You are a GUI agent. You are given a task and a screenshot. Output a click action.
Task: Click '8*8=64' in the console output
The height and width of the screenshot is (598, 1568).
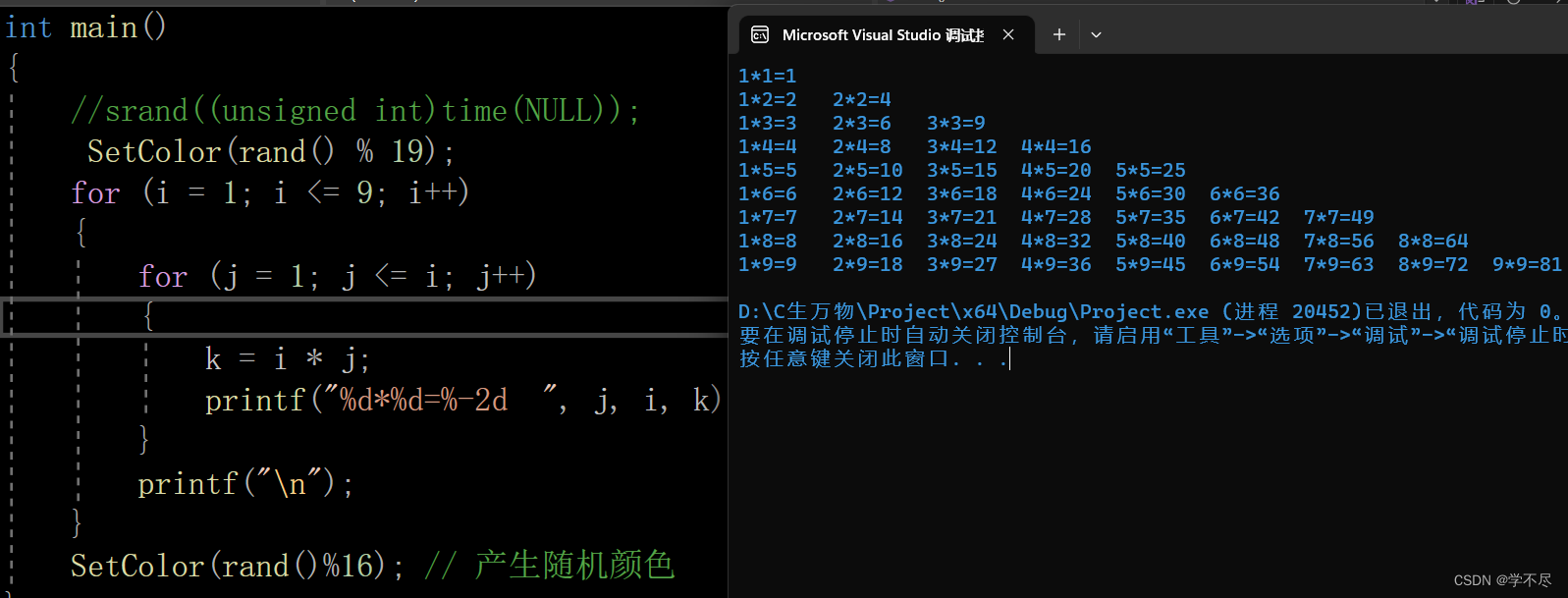pyautogui.click(x=1433, y=241)
